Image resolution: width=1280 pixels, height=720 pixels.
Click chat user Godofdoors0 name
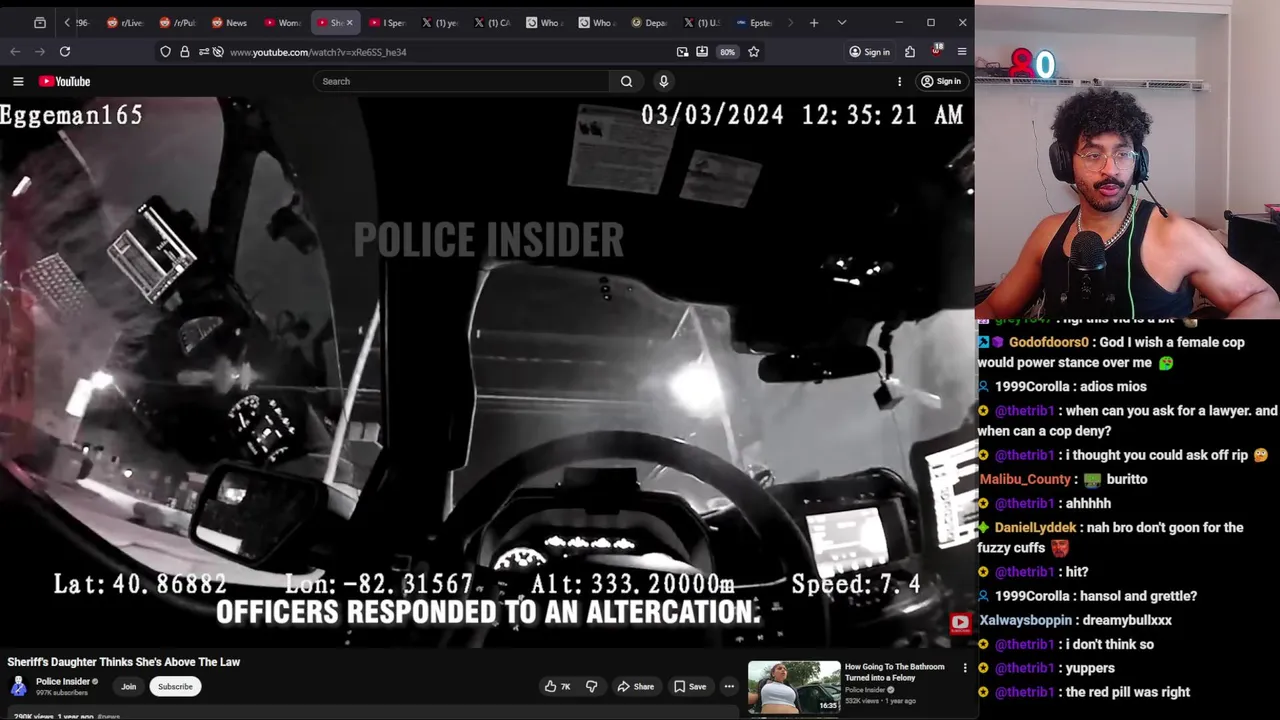click(x=1048, y=342)
